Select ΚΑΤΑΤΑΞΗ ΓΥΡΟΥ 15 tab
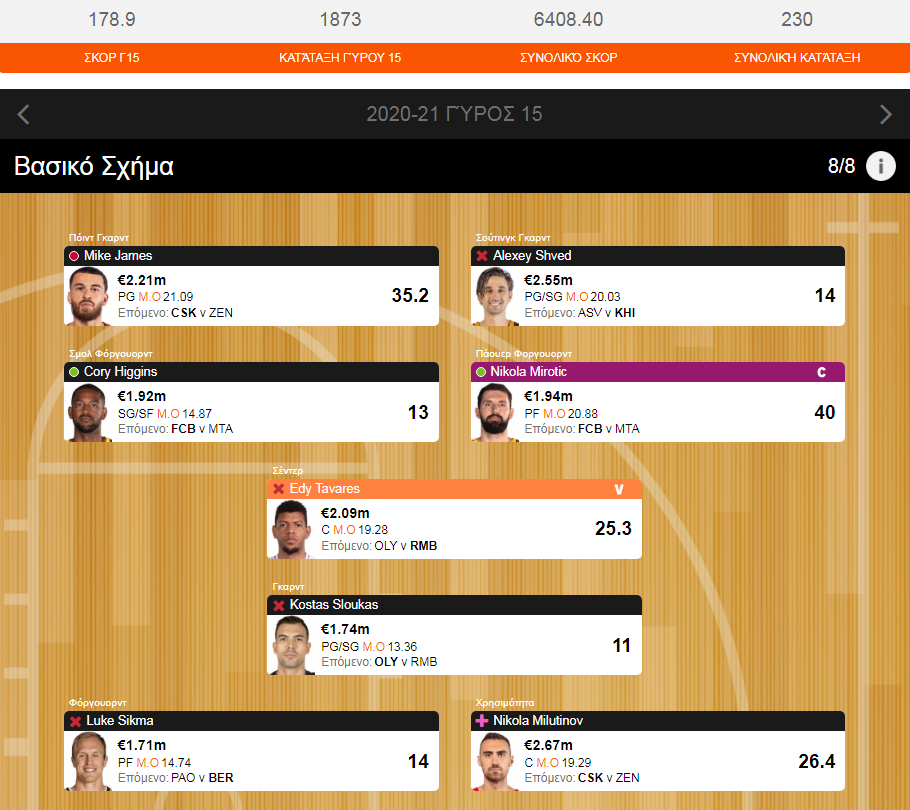The image size is (910, 810). click(x=340, y=57)
